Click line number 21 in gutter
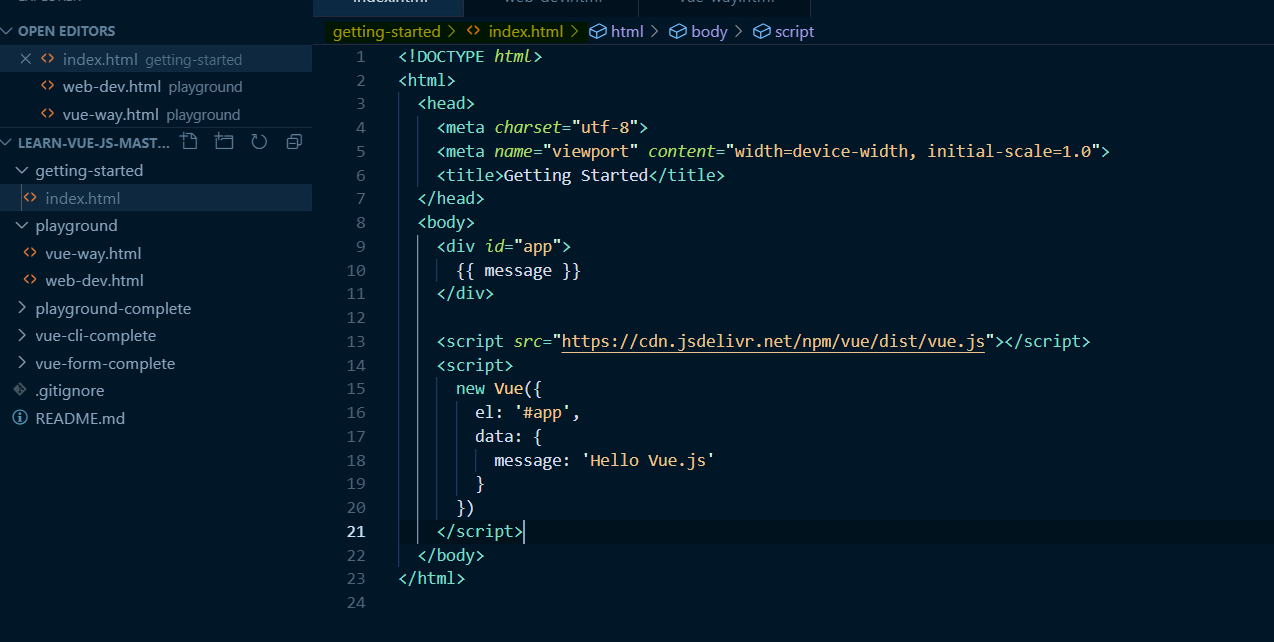Screen dimensions: 1274x642 pos(356,531)
